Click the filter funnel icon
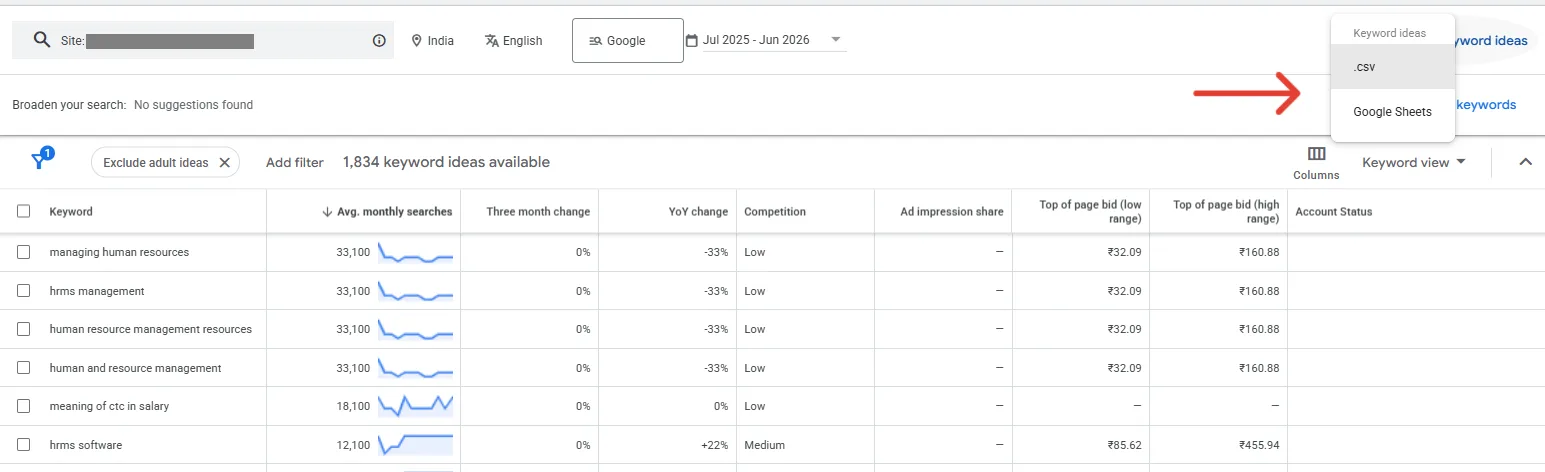 (x=40, y=161)
